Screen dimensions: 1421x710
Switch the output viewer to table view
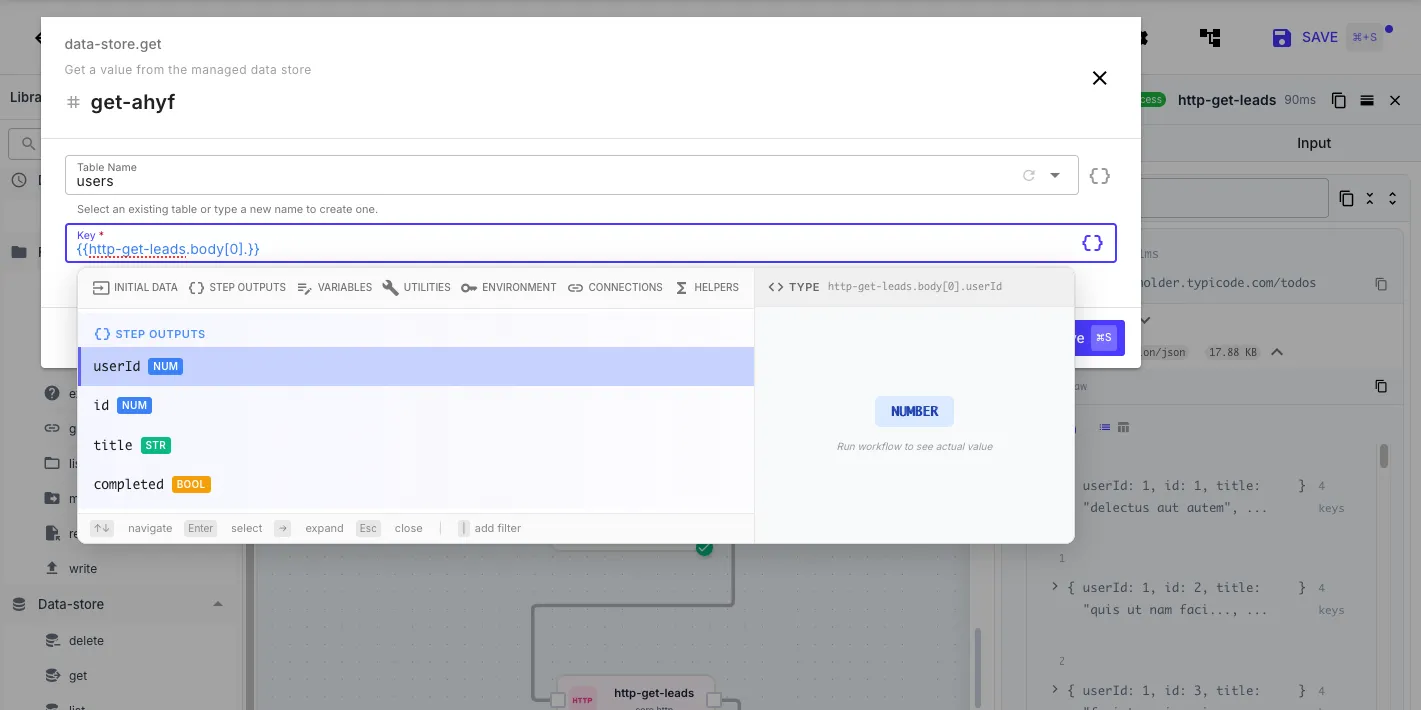(x=1122, y=427)
